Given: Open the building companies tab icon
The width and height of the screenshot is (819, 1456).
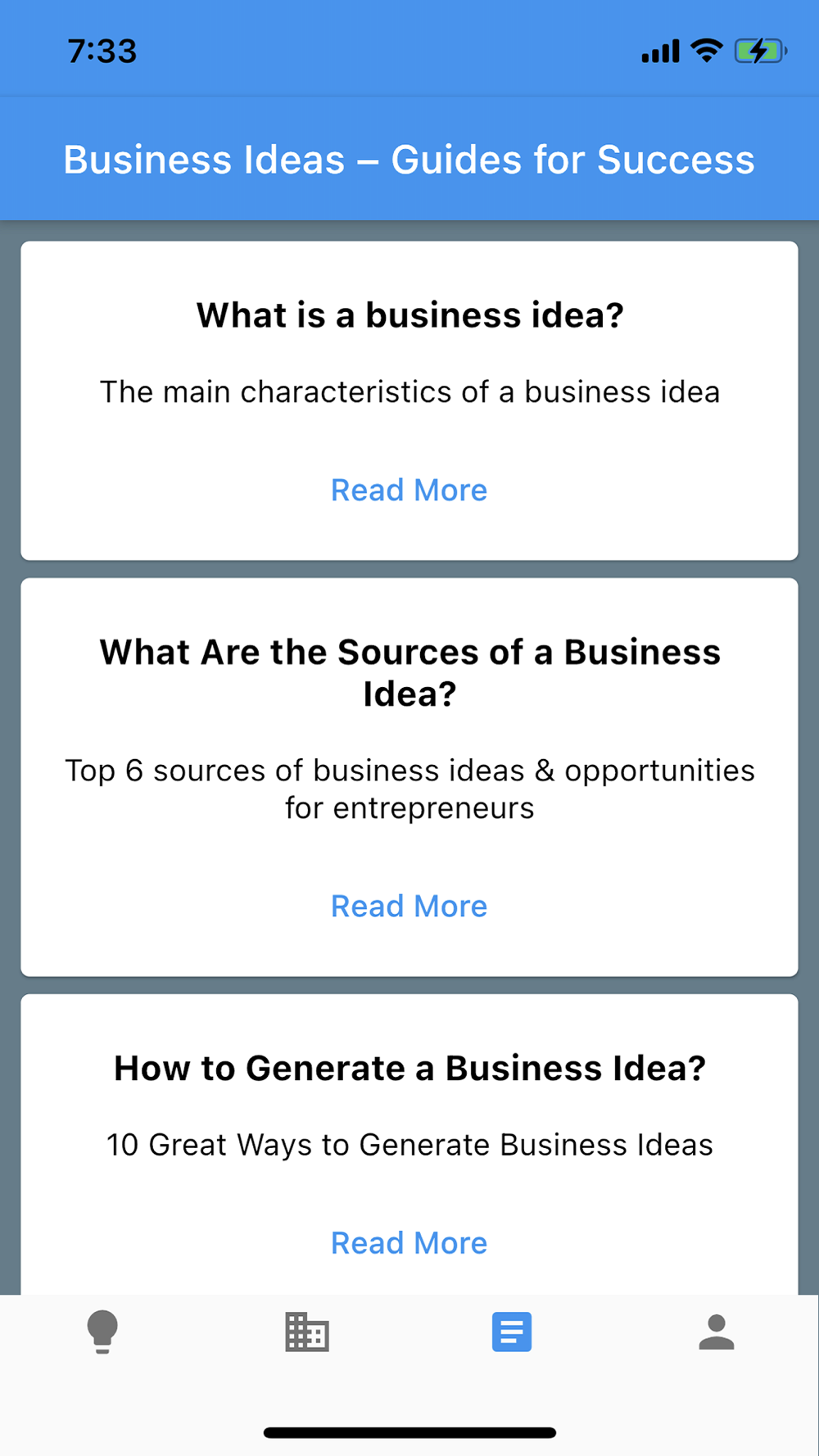Looking at the screenshot, I should pos(307,1332).
